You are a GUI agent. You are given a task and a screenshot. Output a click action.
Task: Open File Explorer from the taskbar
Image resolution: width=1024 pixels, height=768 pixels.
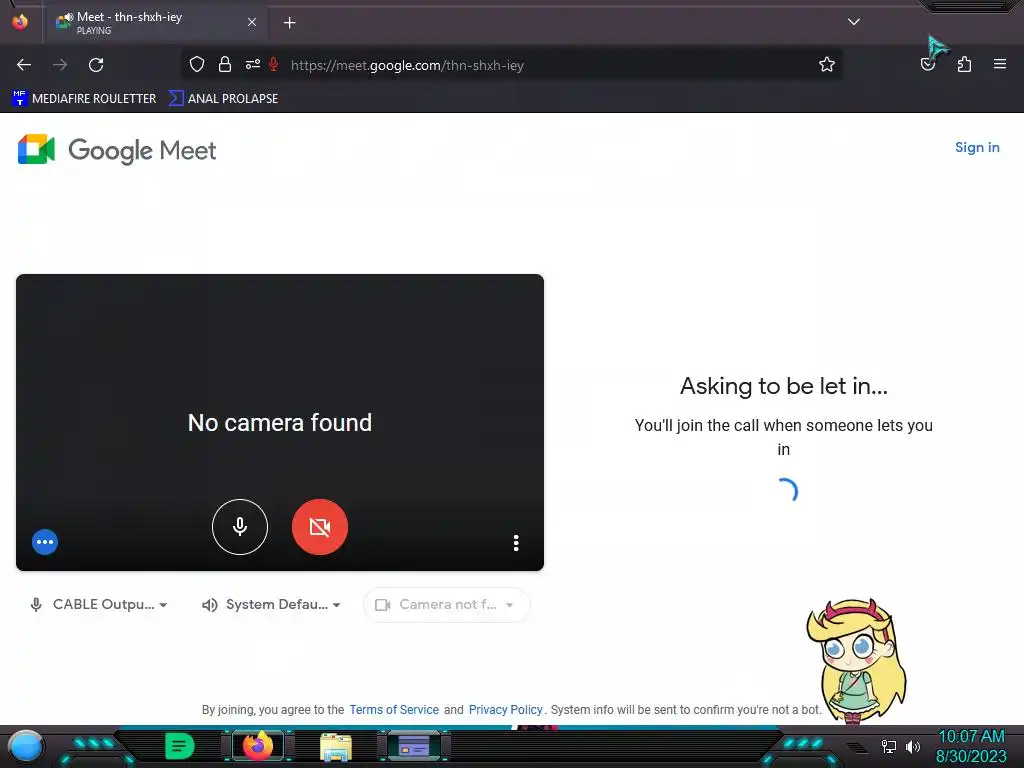pos(336,746)
